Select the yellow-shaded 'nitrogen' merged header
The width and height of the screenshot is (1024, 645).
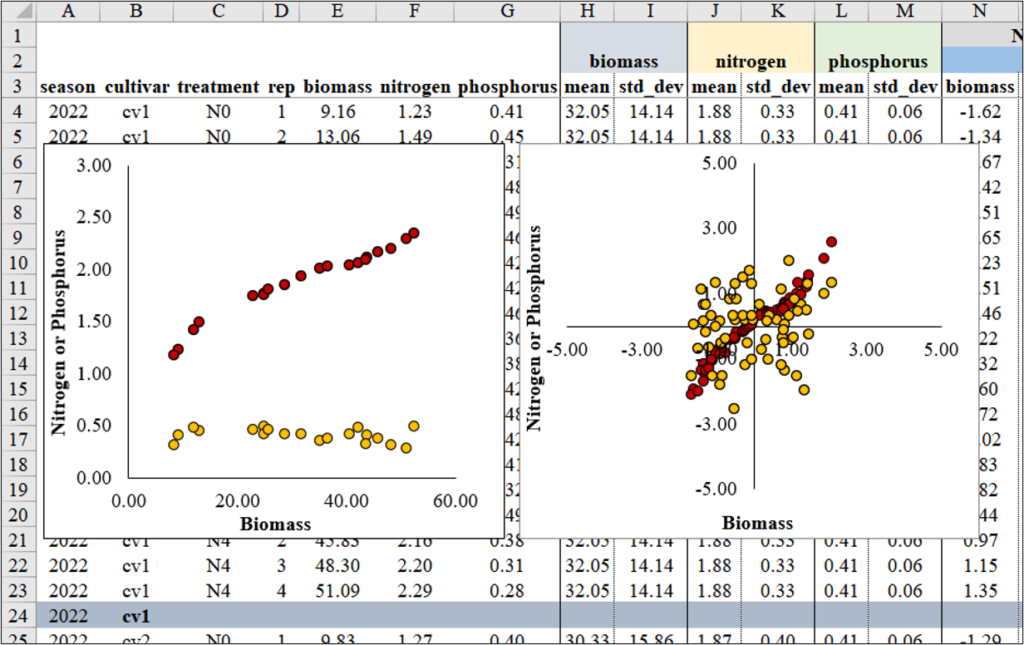[750, 61]
